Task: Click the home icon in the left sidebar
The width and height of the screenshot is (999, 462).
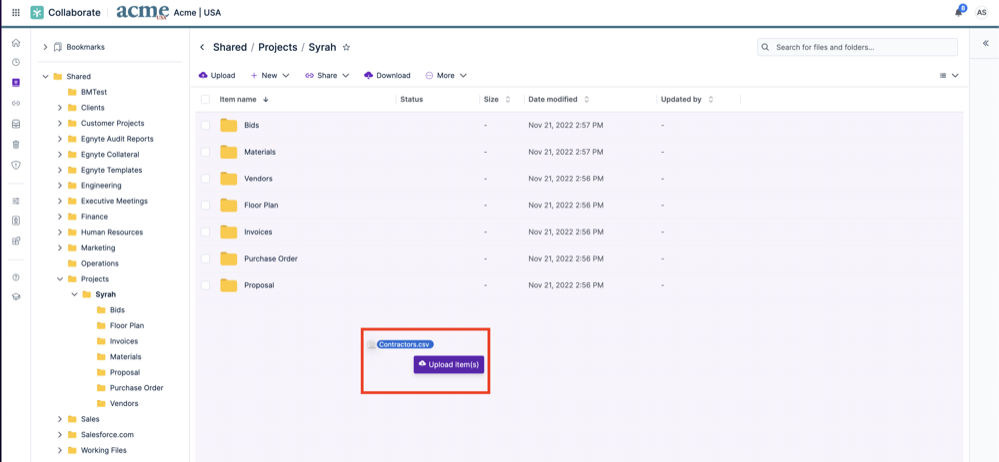Action: 15,43
